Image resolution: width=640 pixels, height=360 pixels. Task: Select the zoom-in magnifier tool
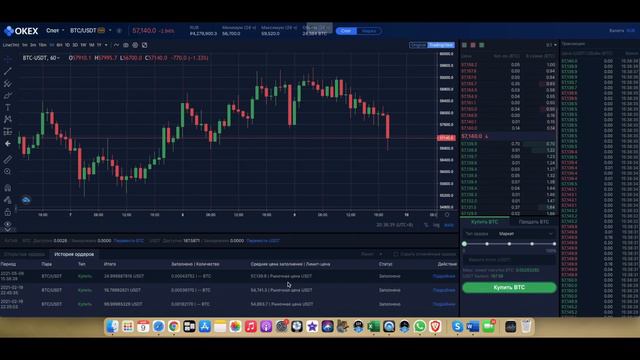pyautogui.click(x=7, y=171)
